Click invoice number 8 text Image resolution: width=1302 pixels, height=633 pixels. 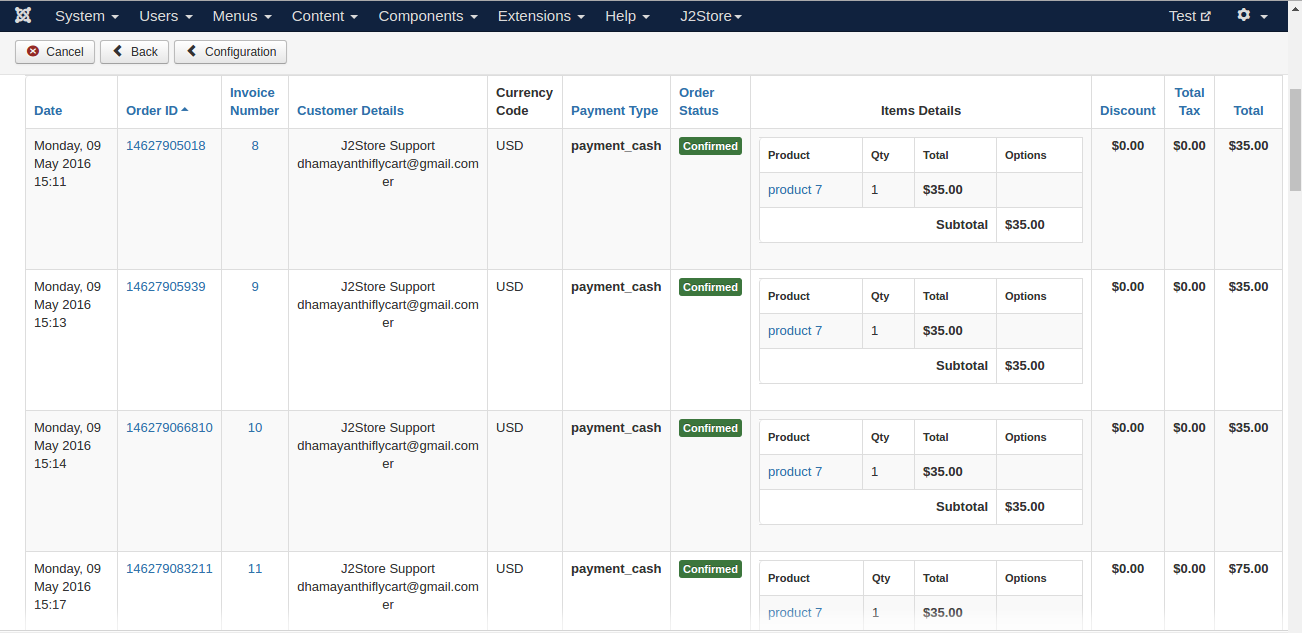(255, 146)
